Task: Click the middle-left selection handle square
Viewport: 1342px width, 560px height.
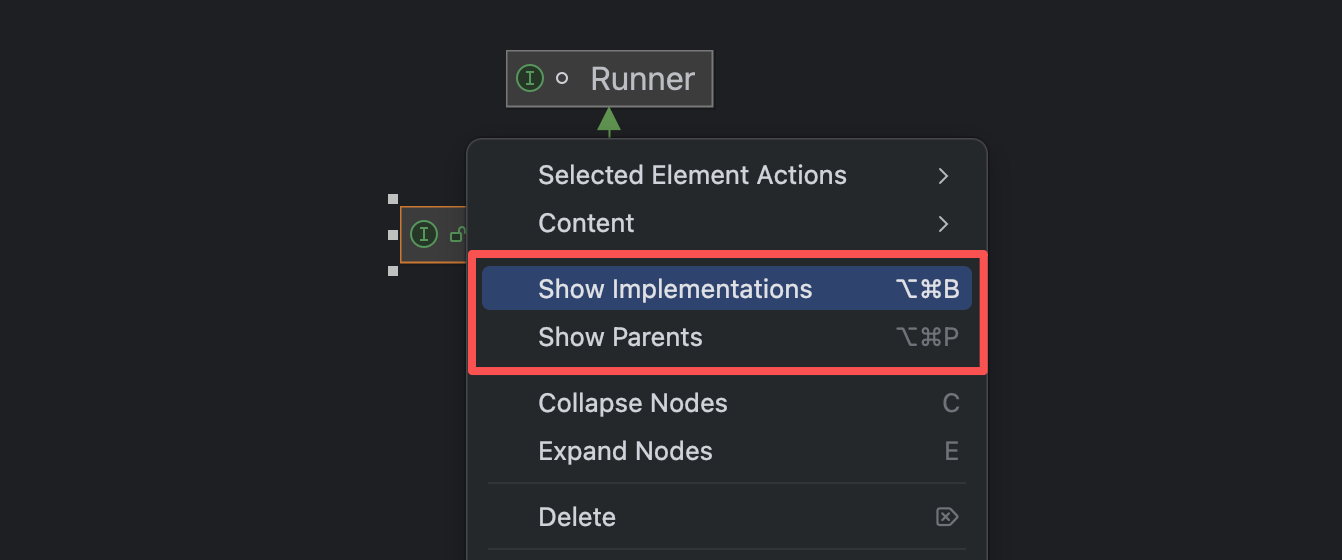Action: click(x=393, y=235)
